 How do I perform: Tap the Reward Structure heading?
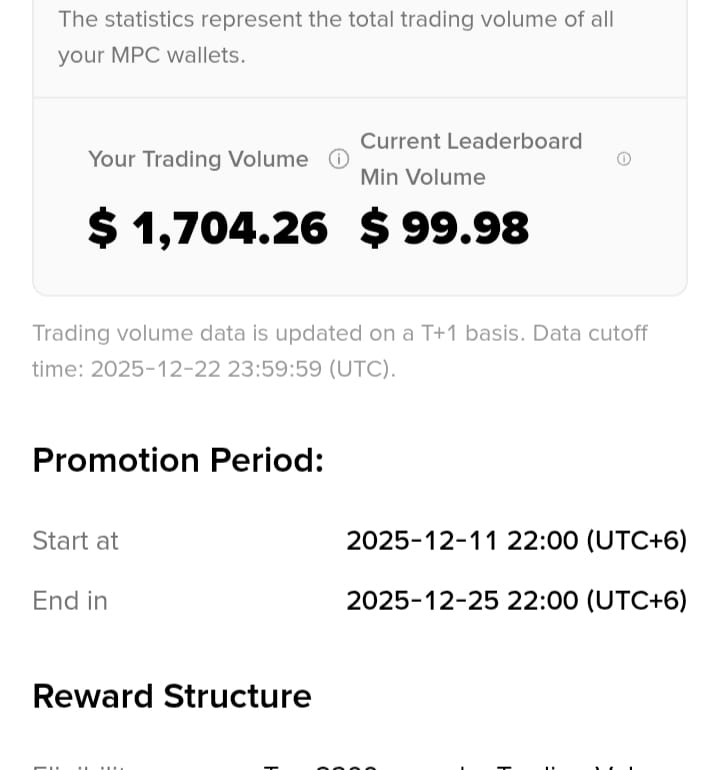pos(172,696)
